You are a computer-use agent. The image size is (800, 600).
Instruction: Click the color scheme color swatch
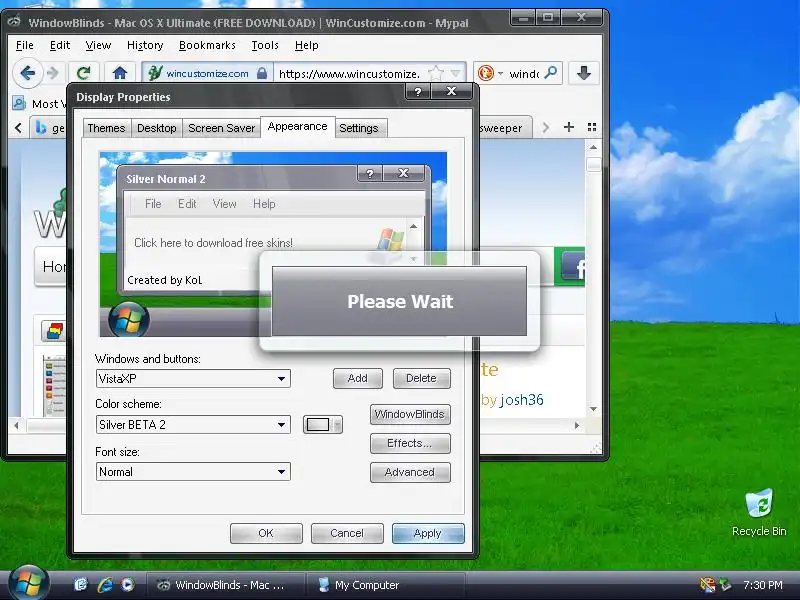click(x=318, y=424)
